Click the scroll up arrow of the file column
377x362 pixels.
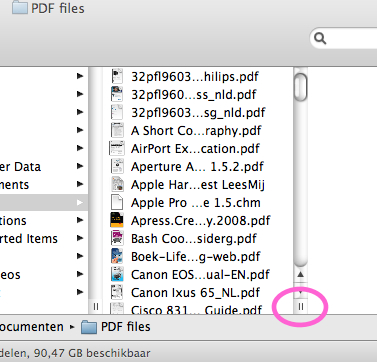(x=300, y=275)
